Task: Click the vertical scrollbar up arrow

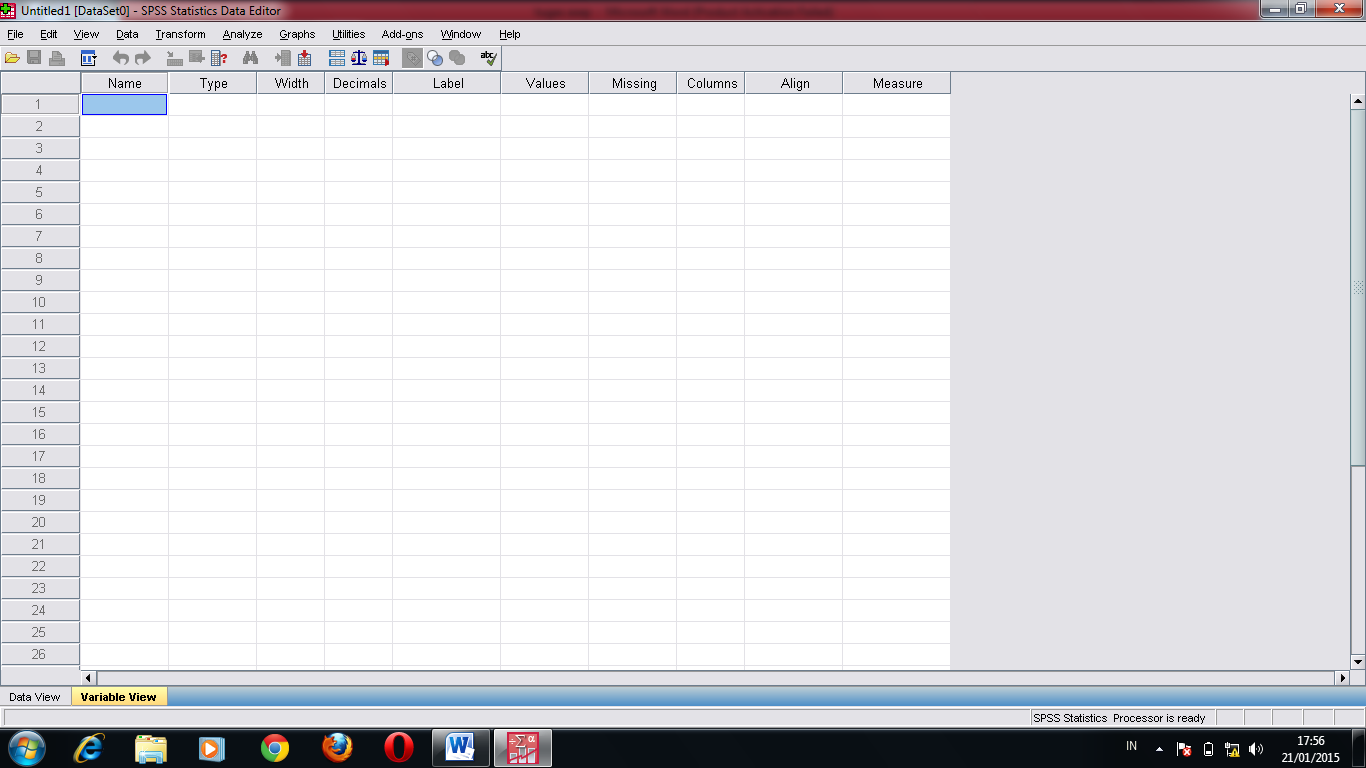Action: point(1357,101)
